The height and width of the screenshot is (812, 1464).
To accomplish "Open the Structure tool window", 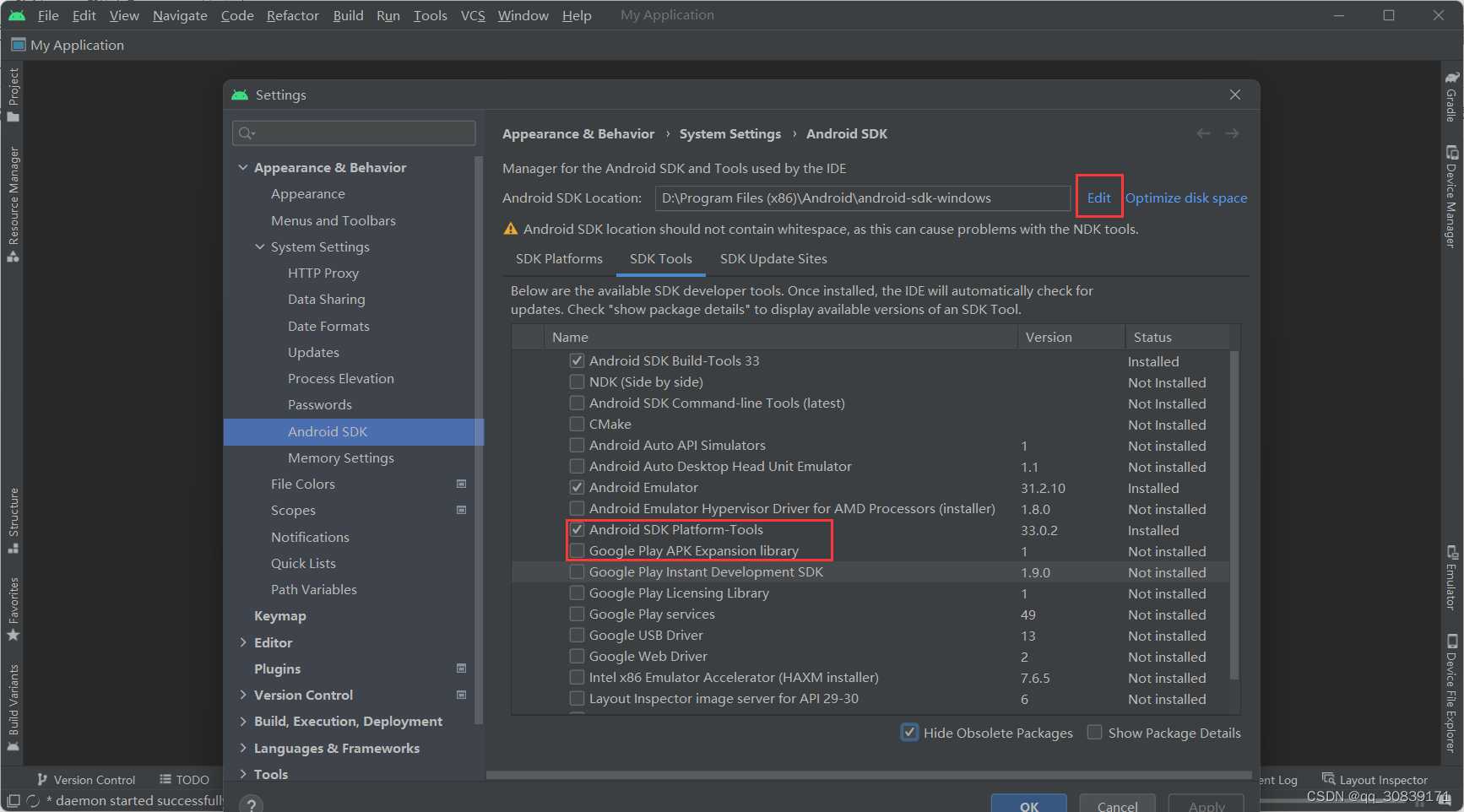I will tap(13, 520).
